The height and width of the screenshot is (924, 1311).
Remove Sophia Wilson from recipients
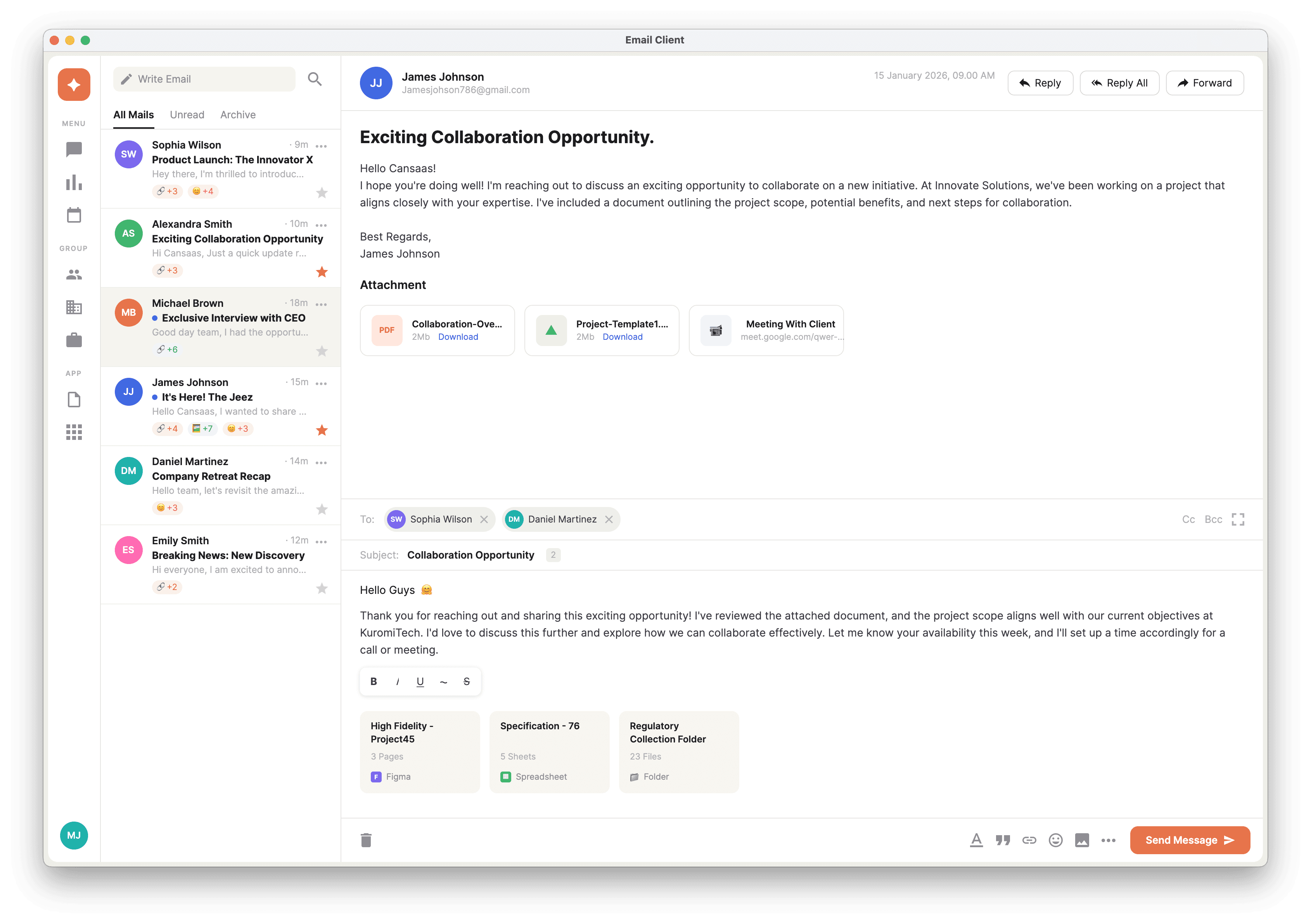pyautogui.click(x=484, y=519)
